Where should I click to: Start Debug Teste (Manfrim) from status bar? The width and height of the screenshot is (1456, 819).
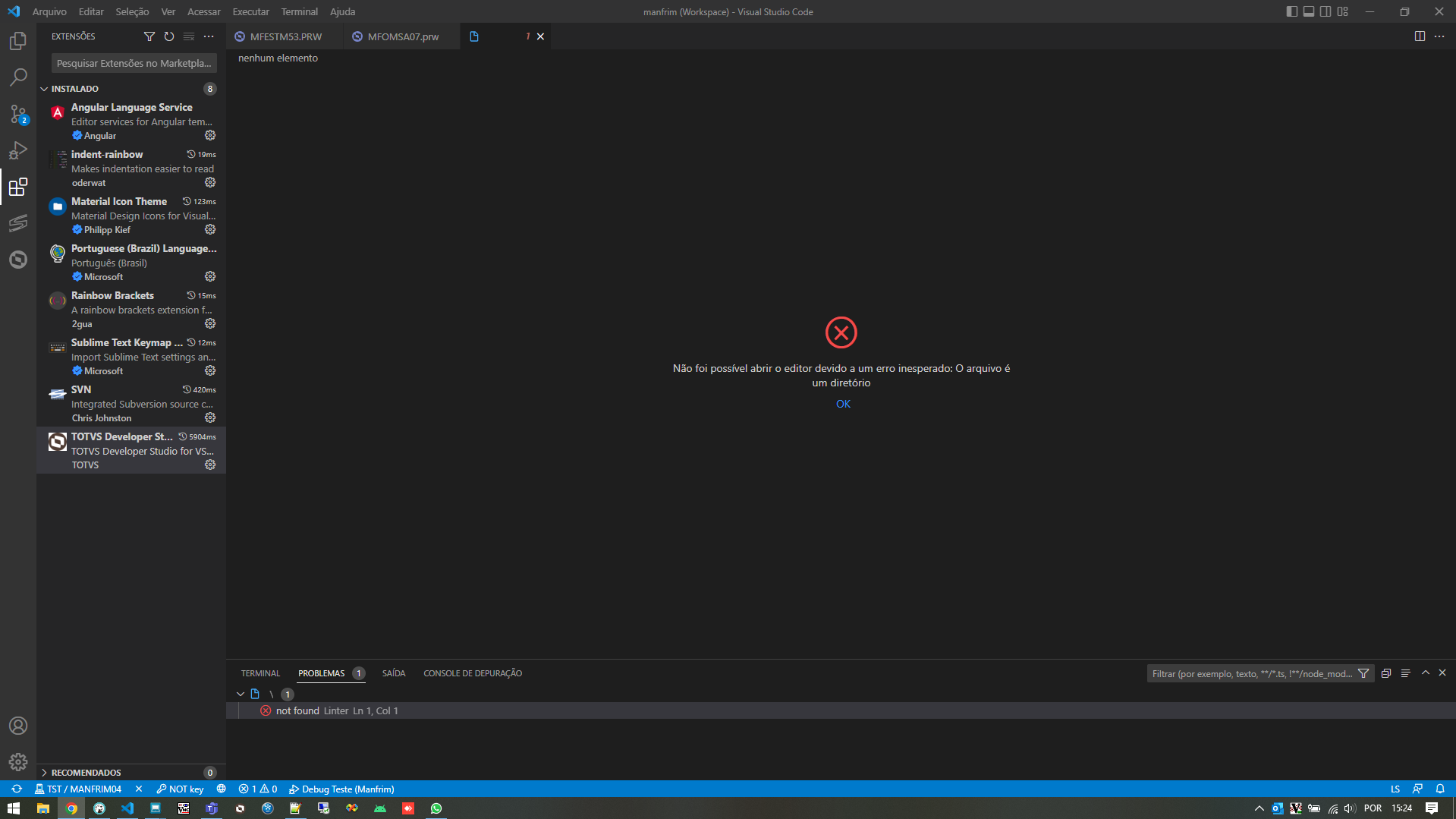[341, 789]
